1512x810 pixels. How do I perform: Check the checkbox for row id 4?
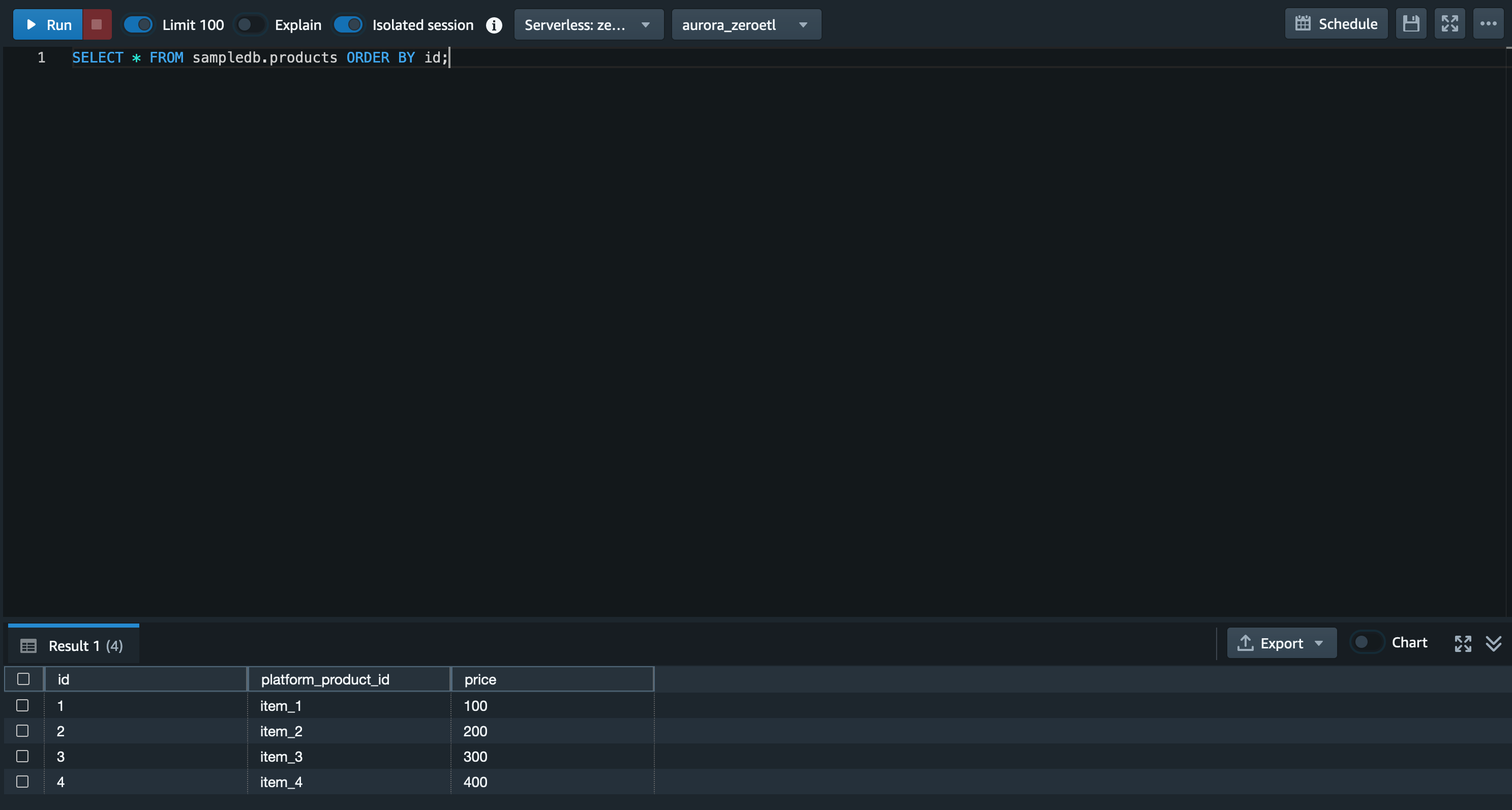tap(22, 782)
